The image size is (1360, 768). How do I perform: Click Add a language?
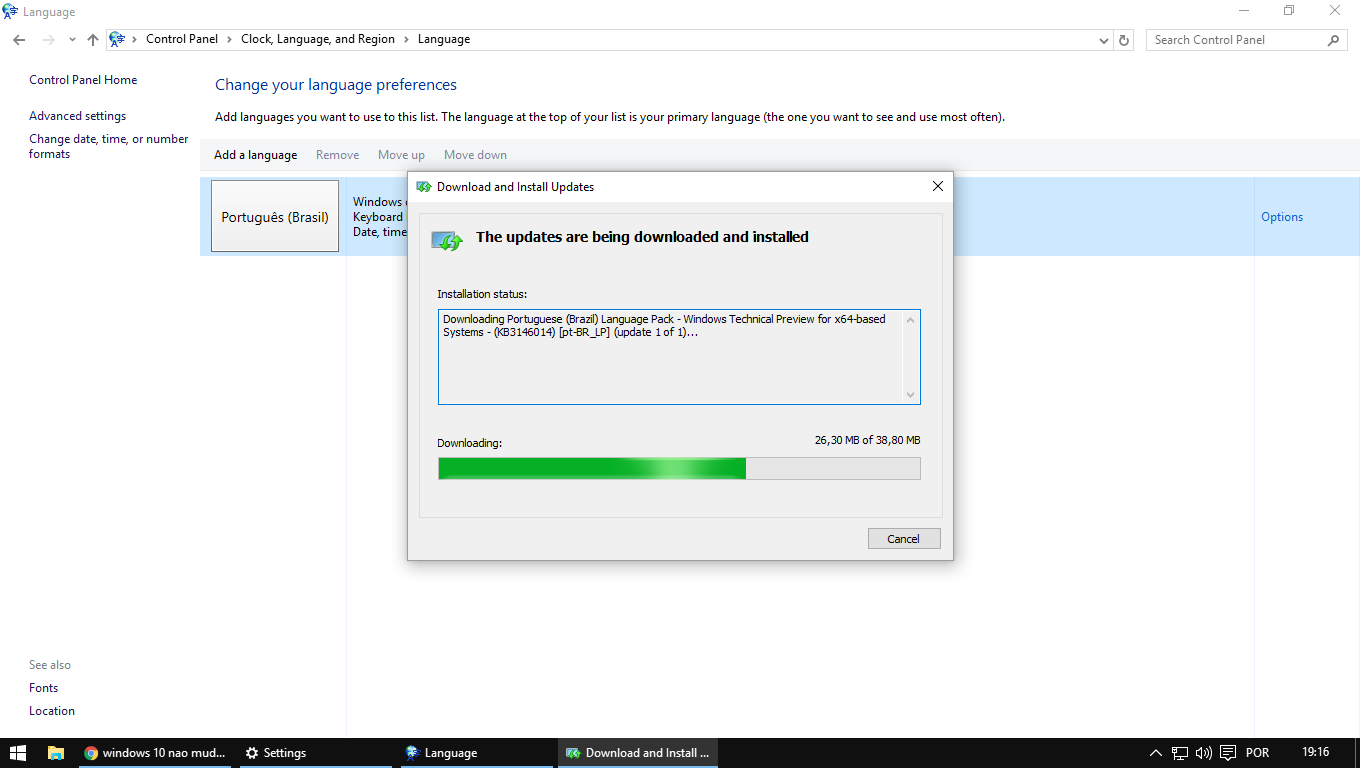255,155
